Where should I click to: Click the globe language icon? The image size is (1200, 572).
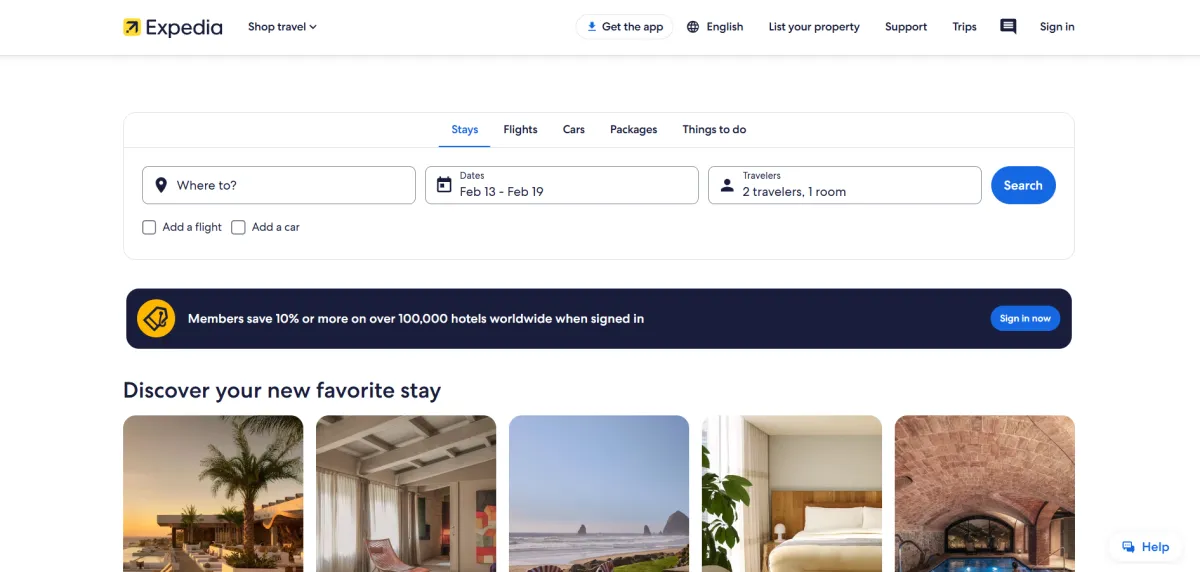pyautogui.click(x=693, y=27)
